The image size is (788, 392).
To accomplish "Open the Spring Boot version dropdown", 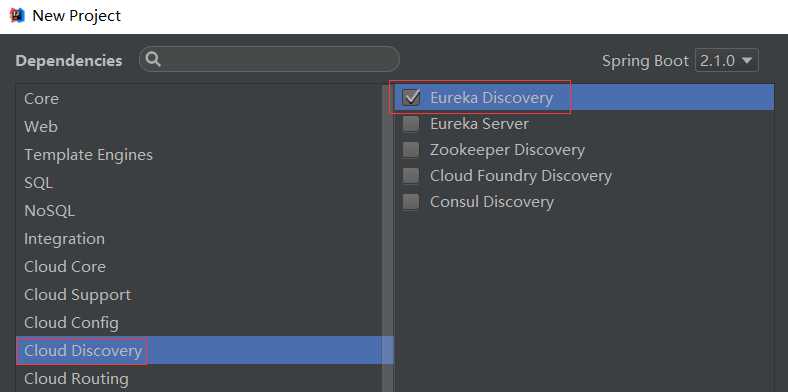I will click(726, 60).
